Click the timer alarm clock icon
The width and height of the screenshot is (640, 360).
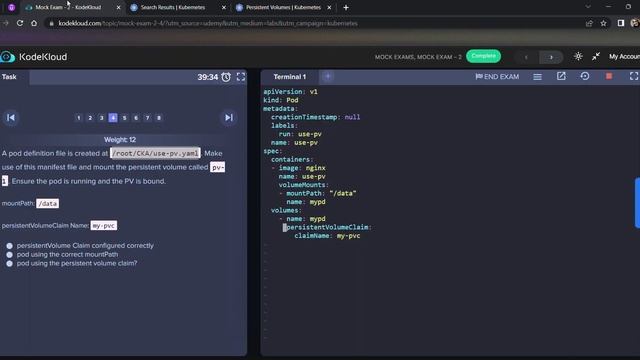click(x=226, y=77)
